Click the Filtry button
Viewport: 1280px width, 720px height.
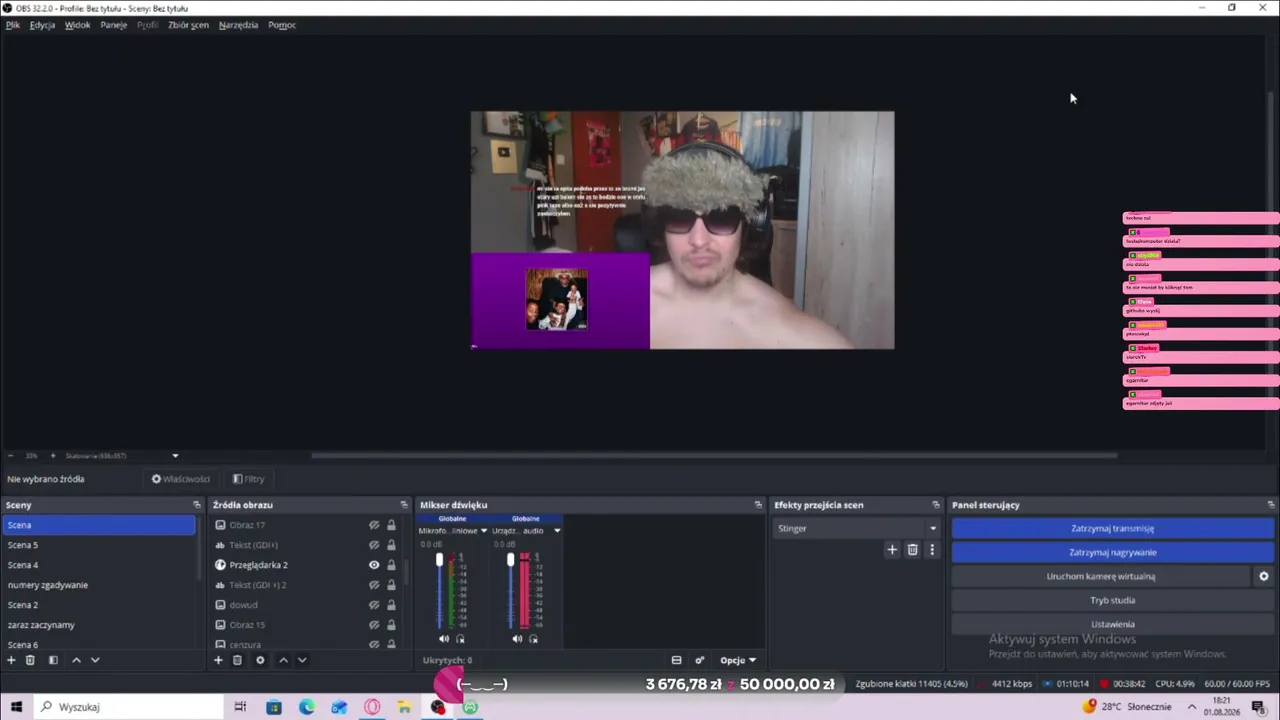(x=248, y=479)
